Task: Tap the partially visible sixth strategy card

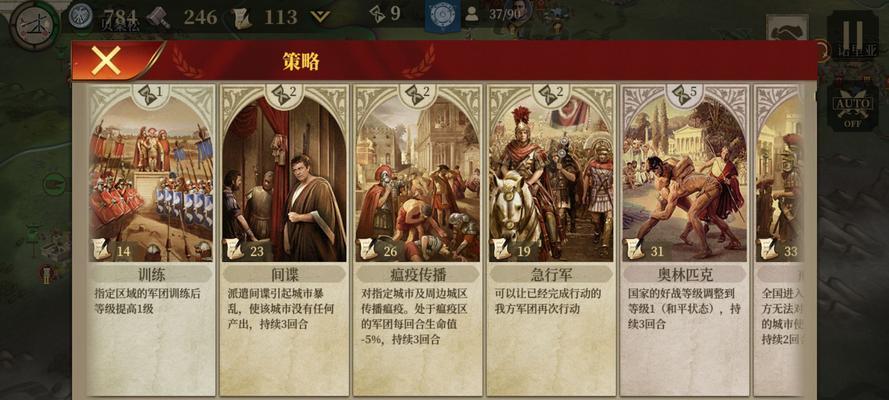Action: click(778, 240)
